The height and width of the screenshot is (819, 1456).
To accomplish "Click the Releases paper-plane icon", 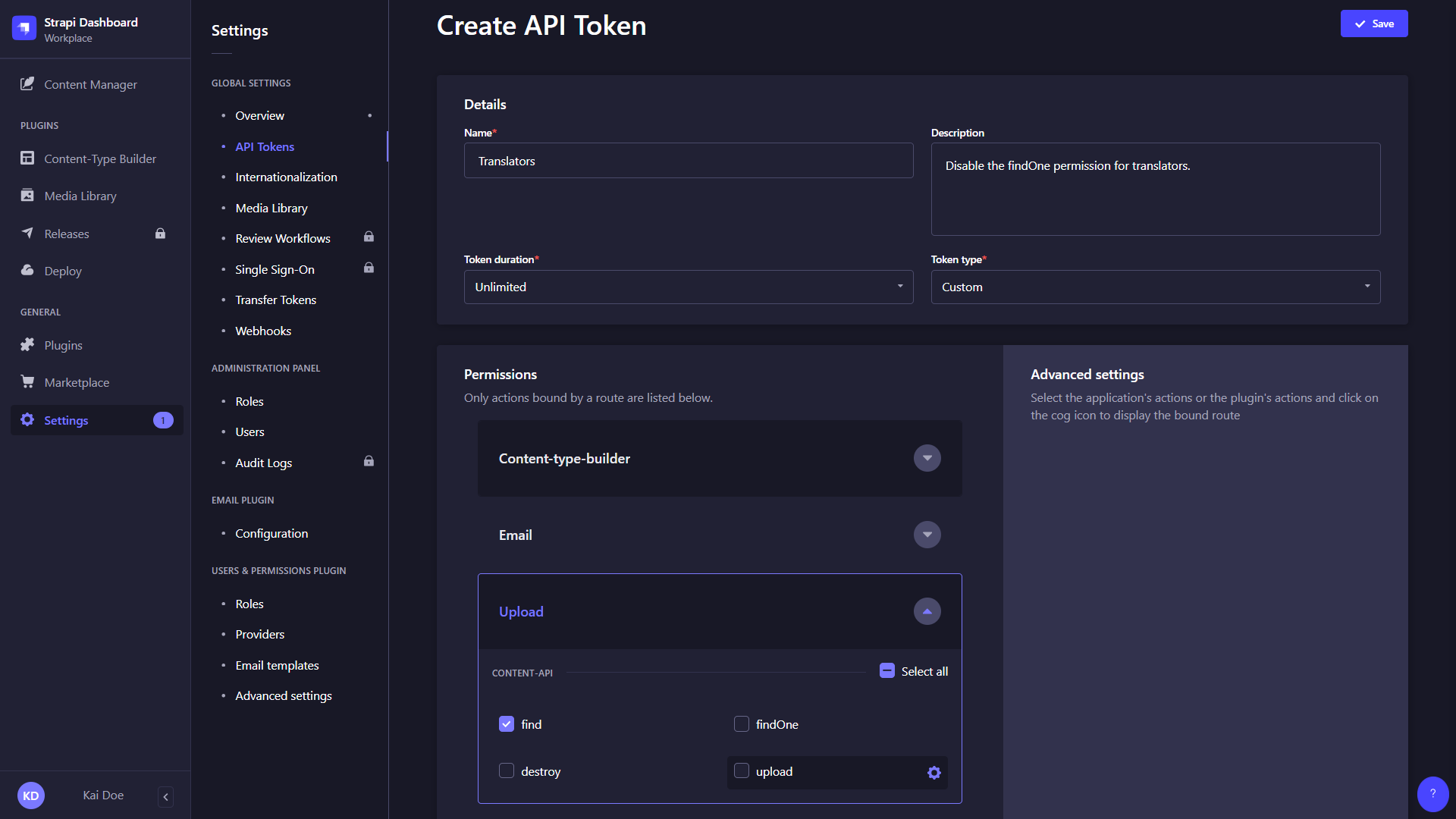I will 27,233.
